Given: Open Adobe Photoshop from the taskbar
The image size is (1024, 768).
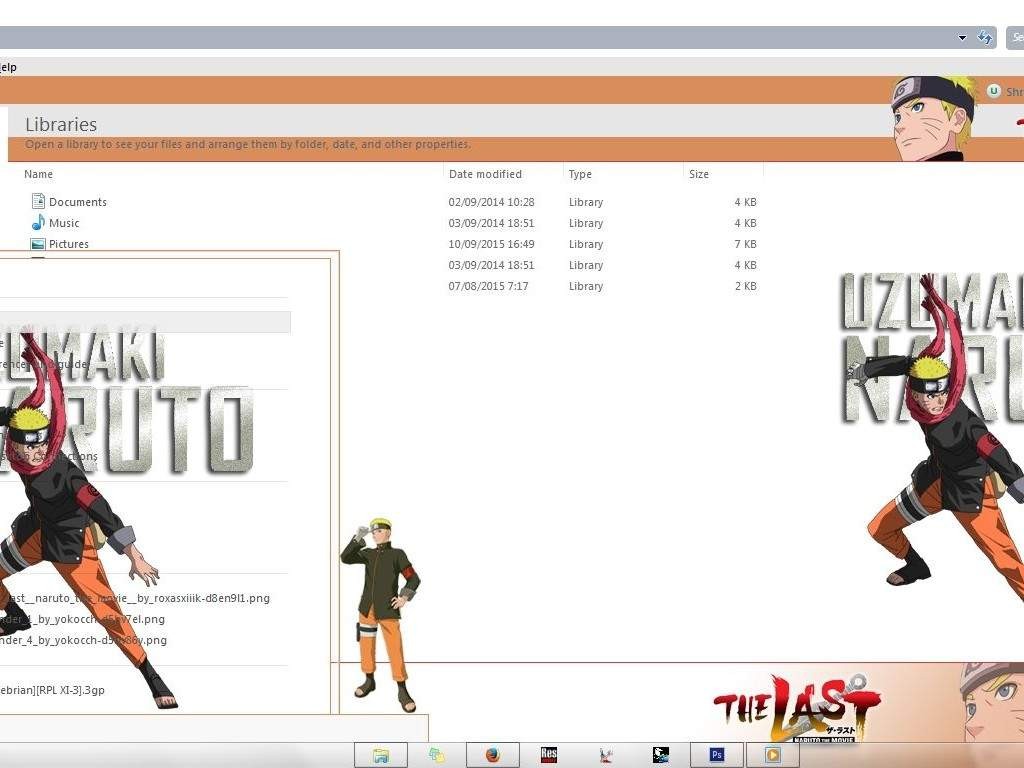Looking at the screenshot, I should coord(715,755).
